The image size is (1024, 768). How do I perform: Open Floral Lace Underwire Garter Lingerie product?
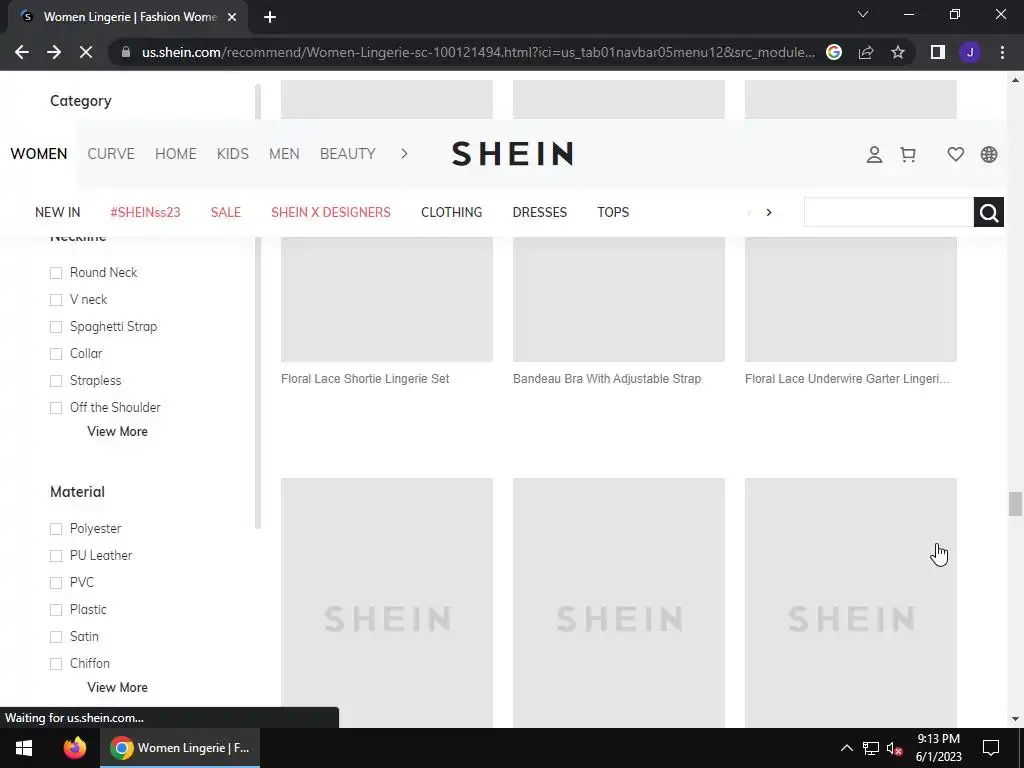[x=847, y=379]
